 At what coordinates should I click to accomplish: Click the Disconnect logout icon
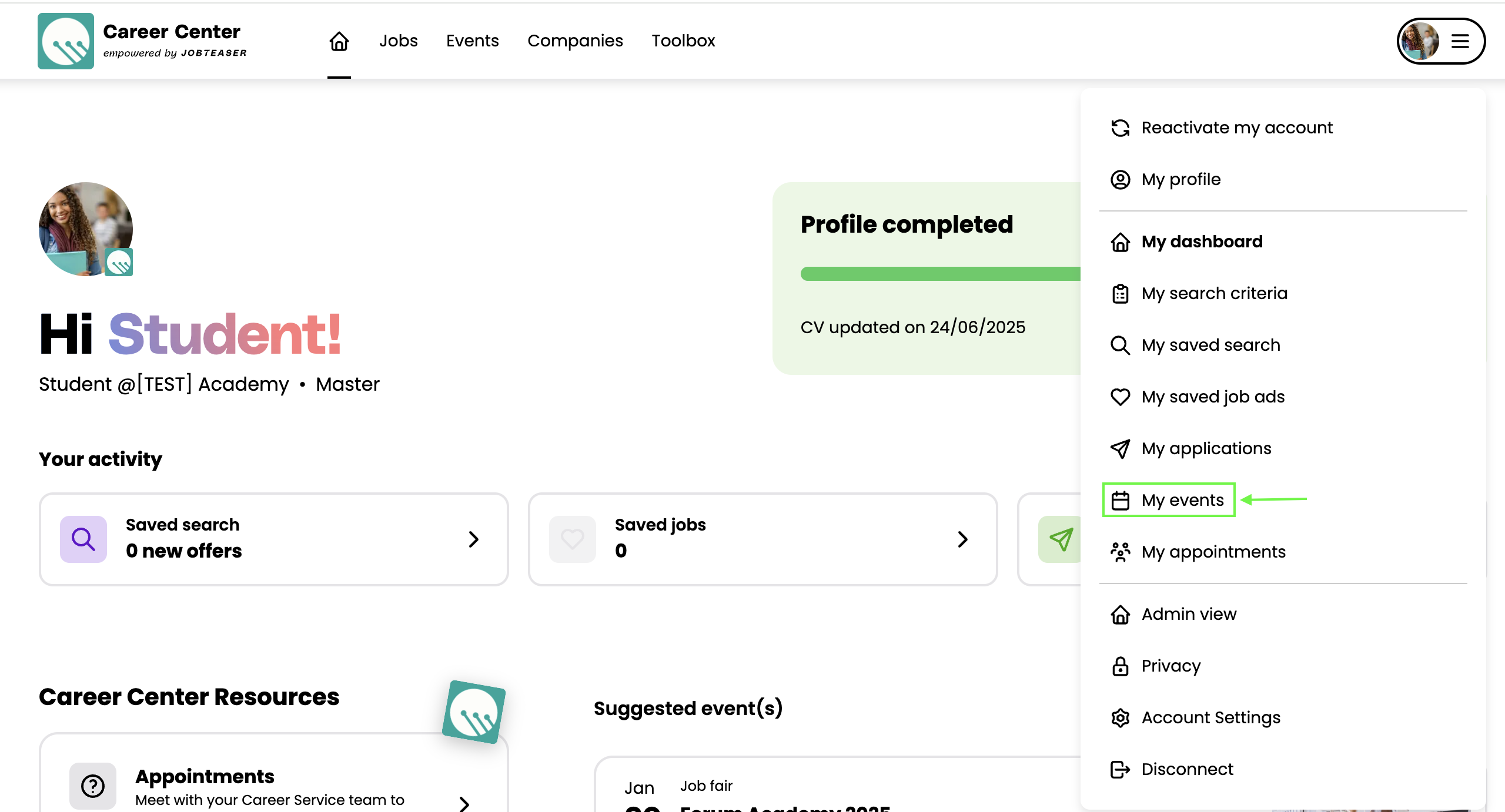(x=1120, y=770)
